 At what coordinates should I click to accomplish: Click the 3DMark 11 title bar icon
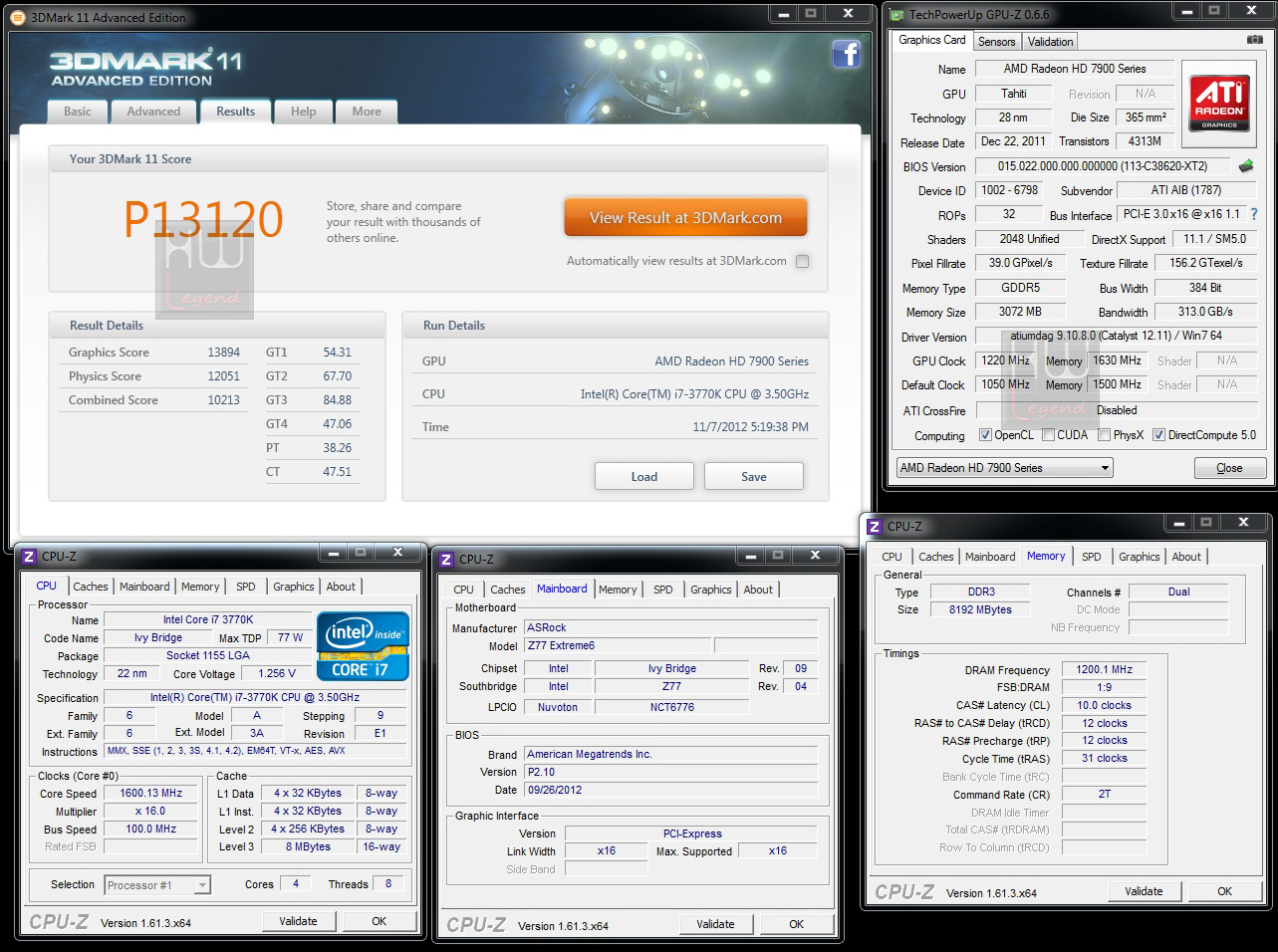pos(18,17)
